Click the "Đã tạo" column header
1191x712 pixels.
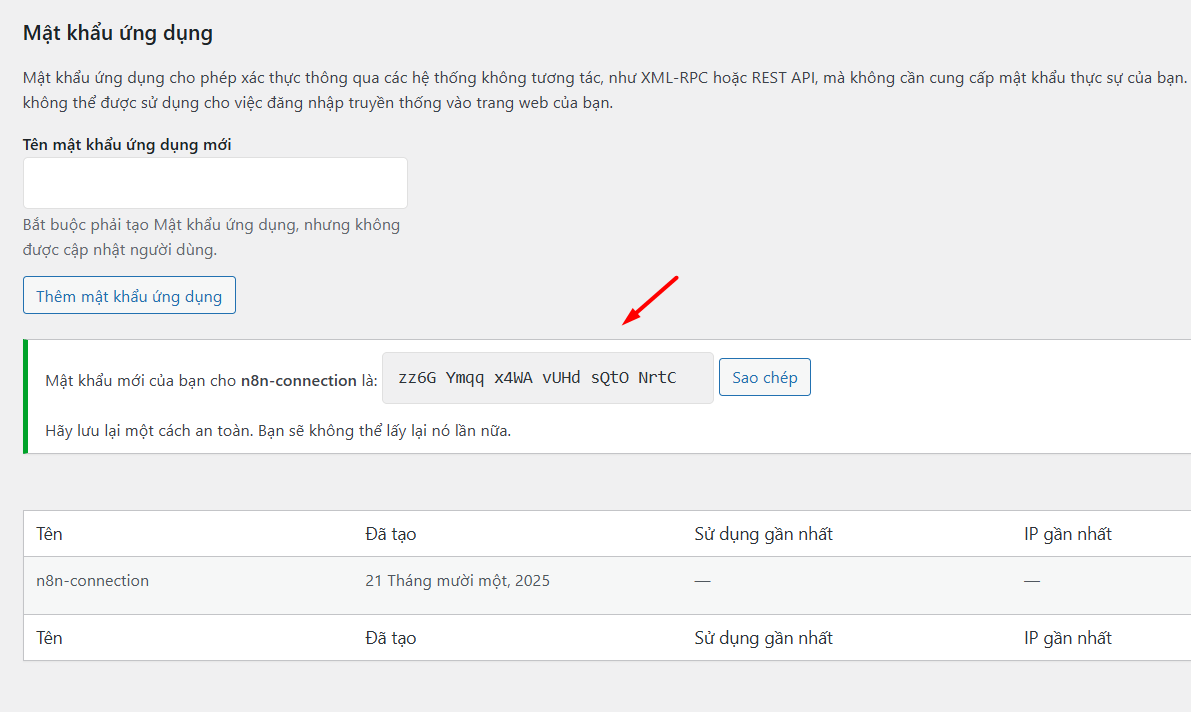390,533
